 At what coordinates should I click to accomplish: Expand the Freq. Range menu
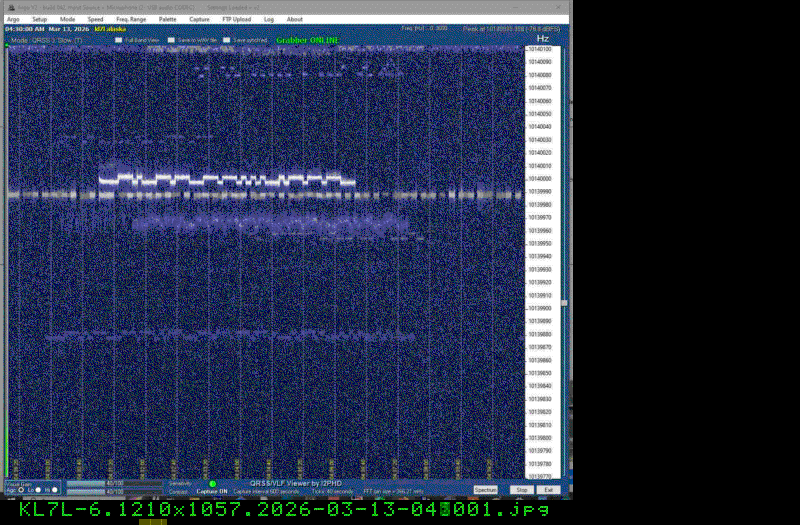click(130, 19)
